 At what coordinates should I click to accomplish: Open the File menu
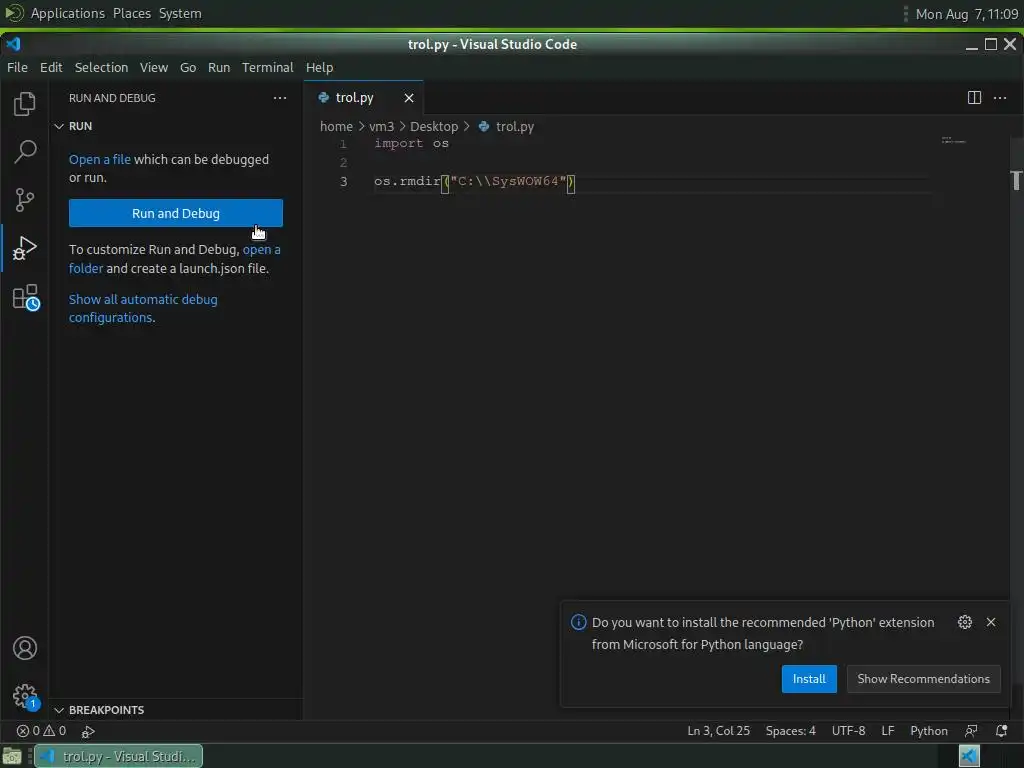click(x=17, y=67)
